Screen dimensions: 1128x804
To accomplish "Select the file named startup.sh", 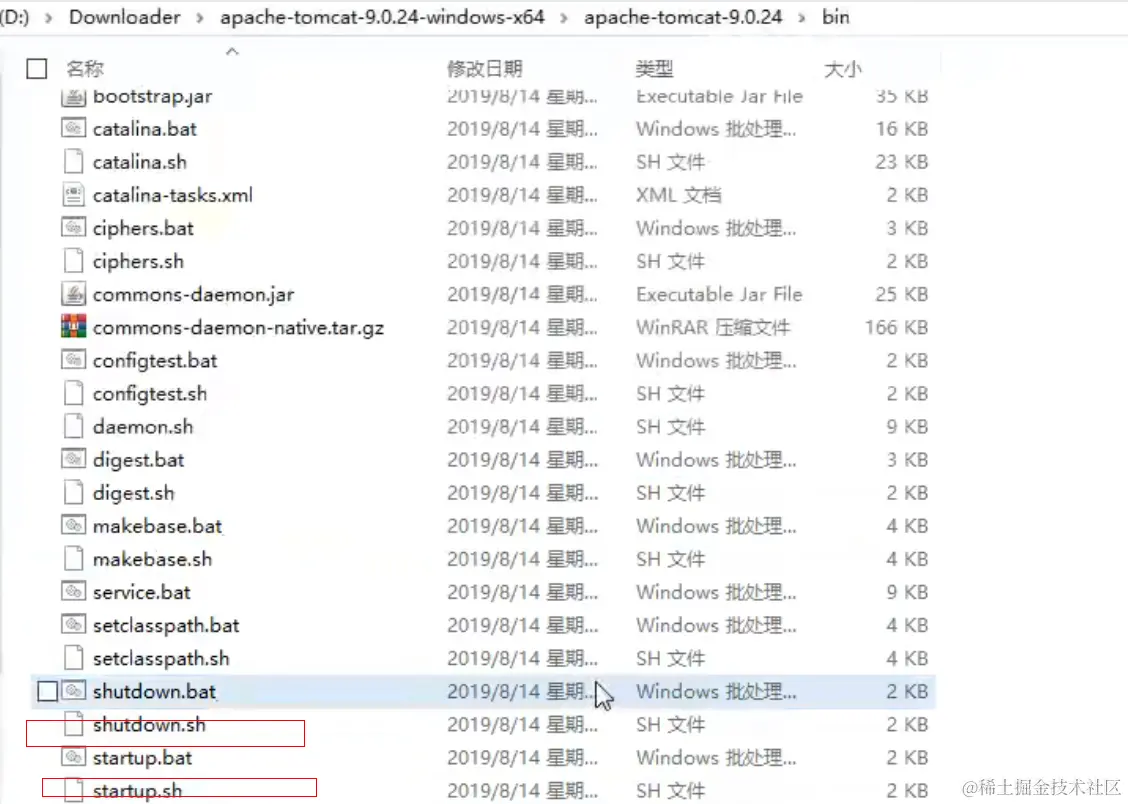I will coord(137,791).
